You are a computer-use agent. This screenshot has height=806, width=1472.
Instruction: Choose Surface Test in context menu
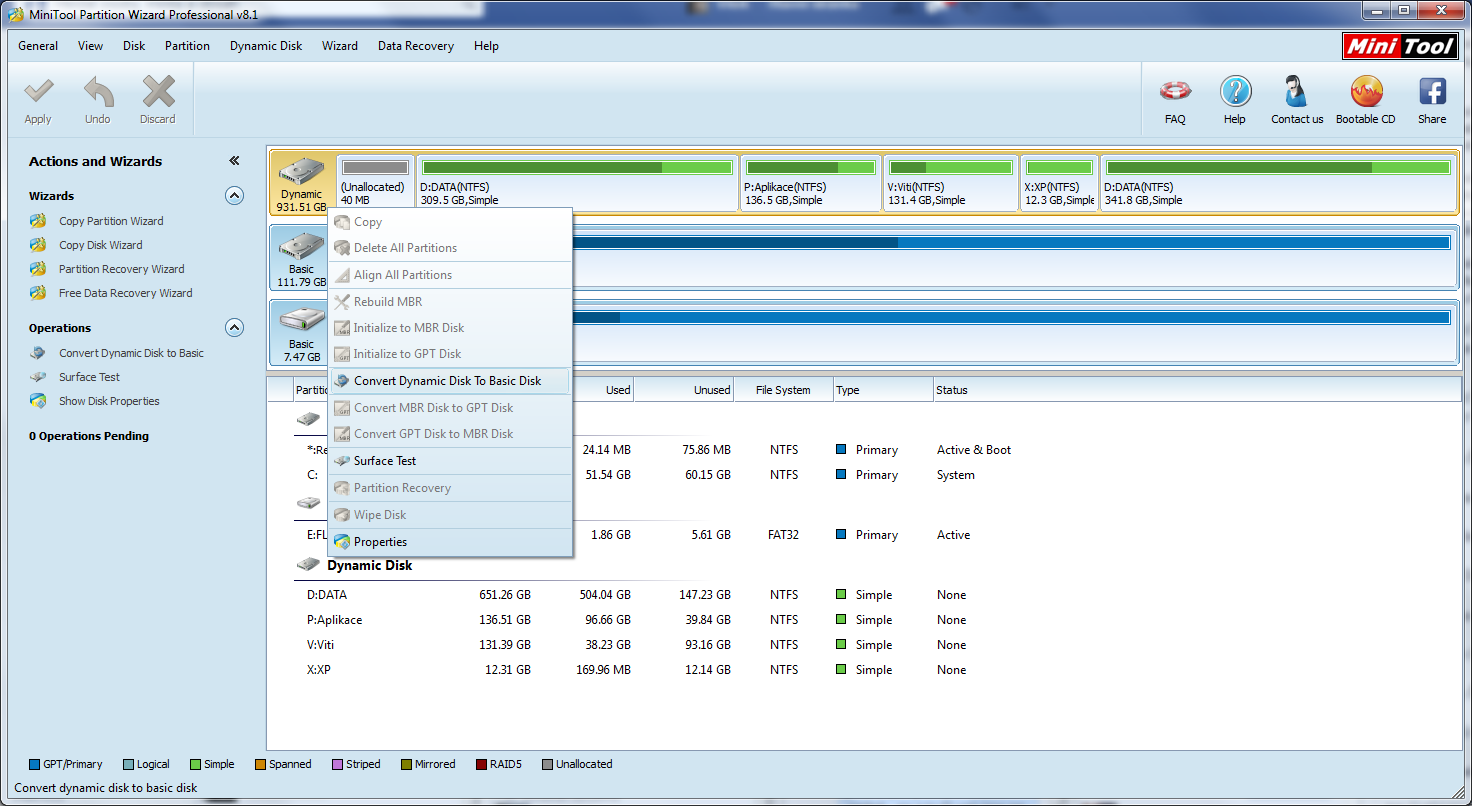point(449,461)
